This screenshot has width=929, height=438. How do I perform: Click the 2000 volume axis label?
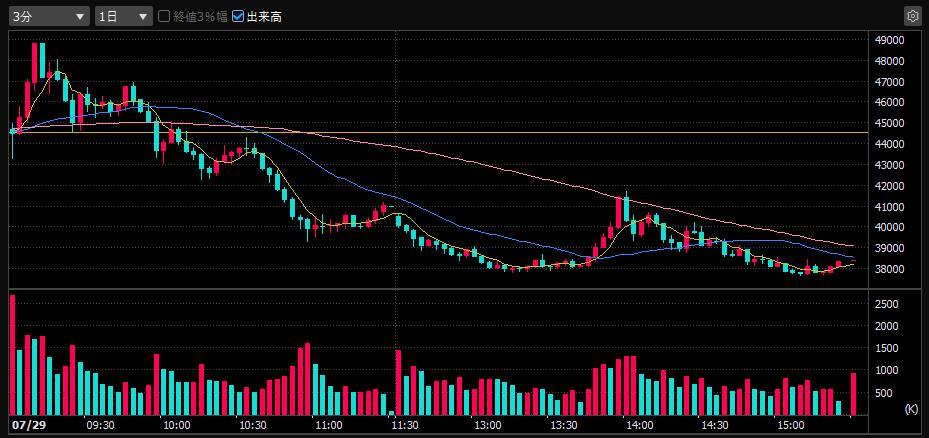[887, 325]
